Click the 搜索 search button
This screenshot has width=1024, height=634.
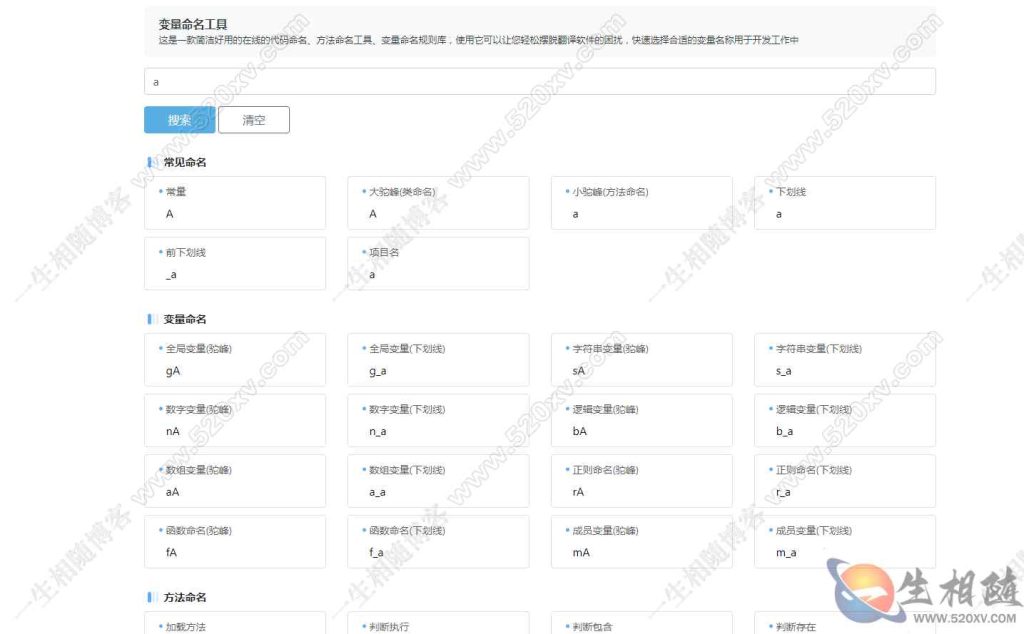point(178,119)
